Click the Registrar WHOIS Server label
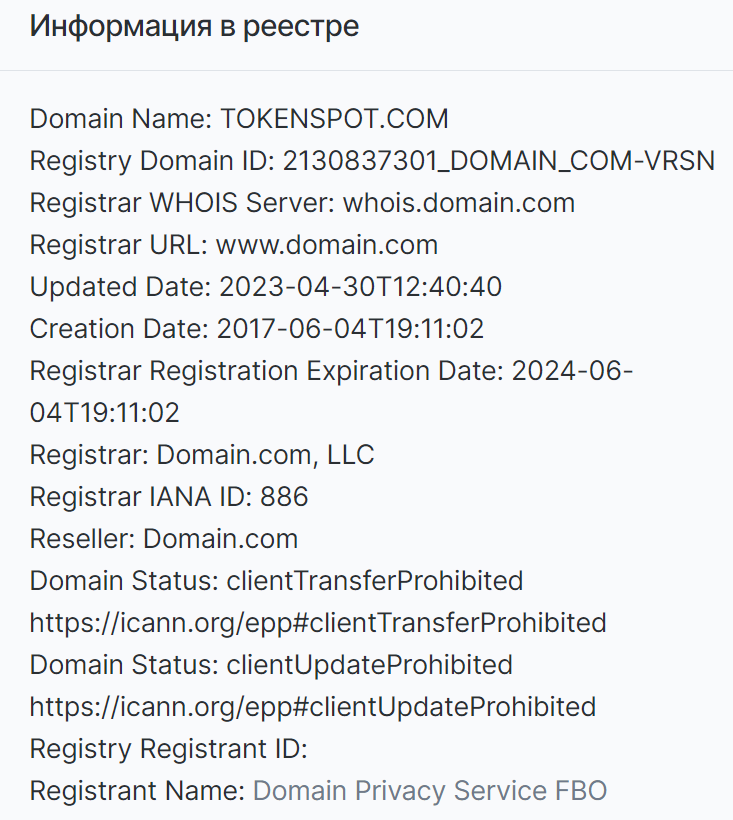733x820 pixels. (182, 203)
